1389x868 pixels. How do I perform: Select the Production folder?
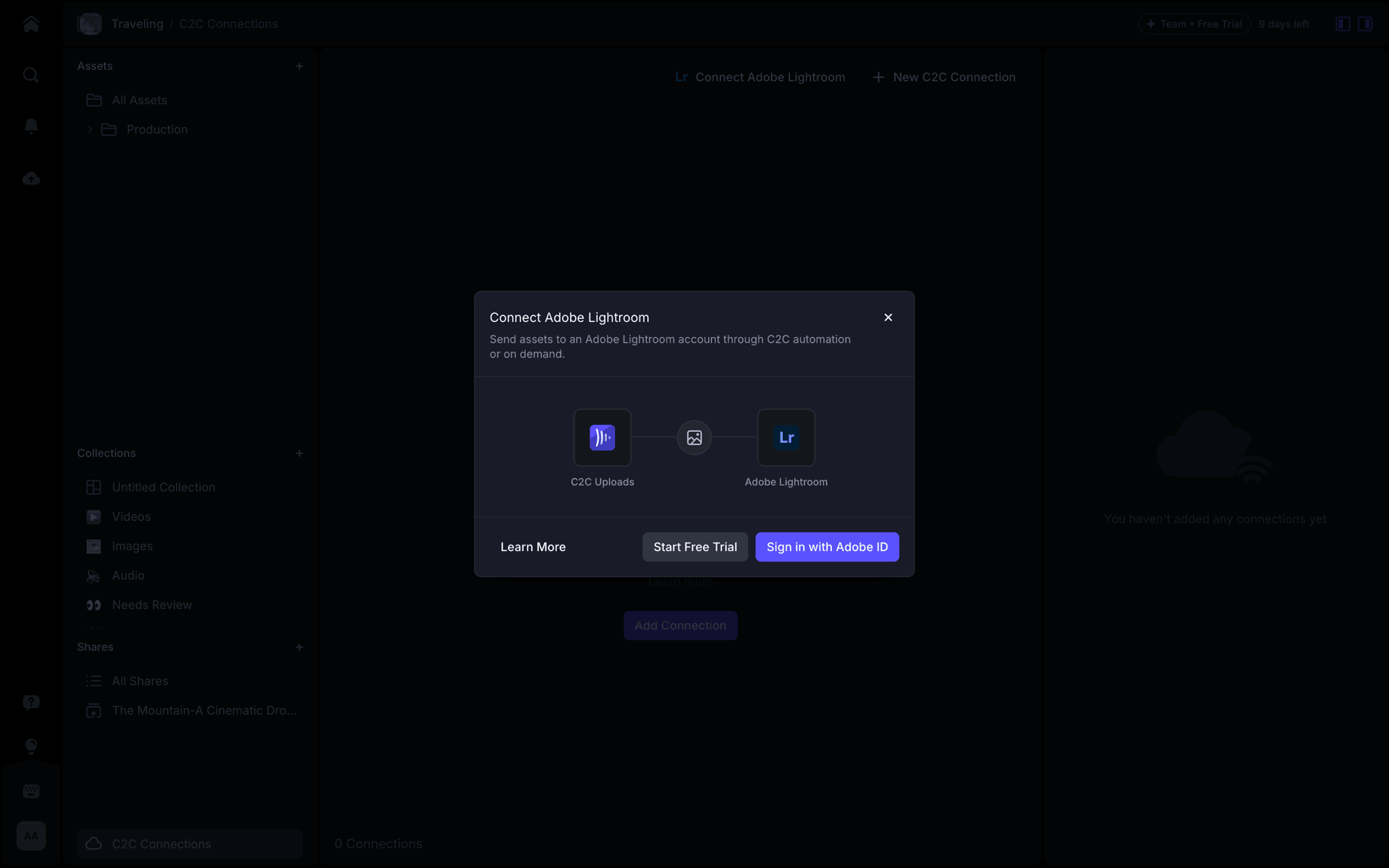click(x=190, y=129)
